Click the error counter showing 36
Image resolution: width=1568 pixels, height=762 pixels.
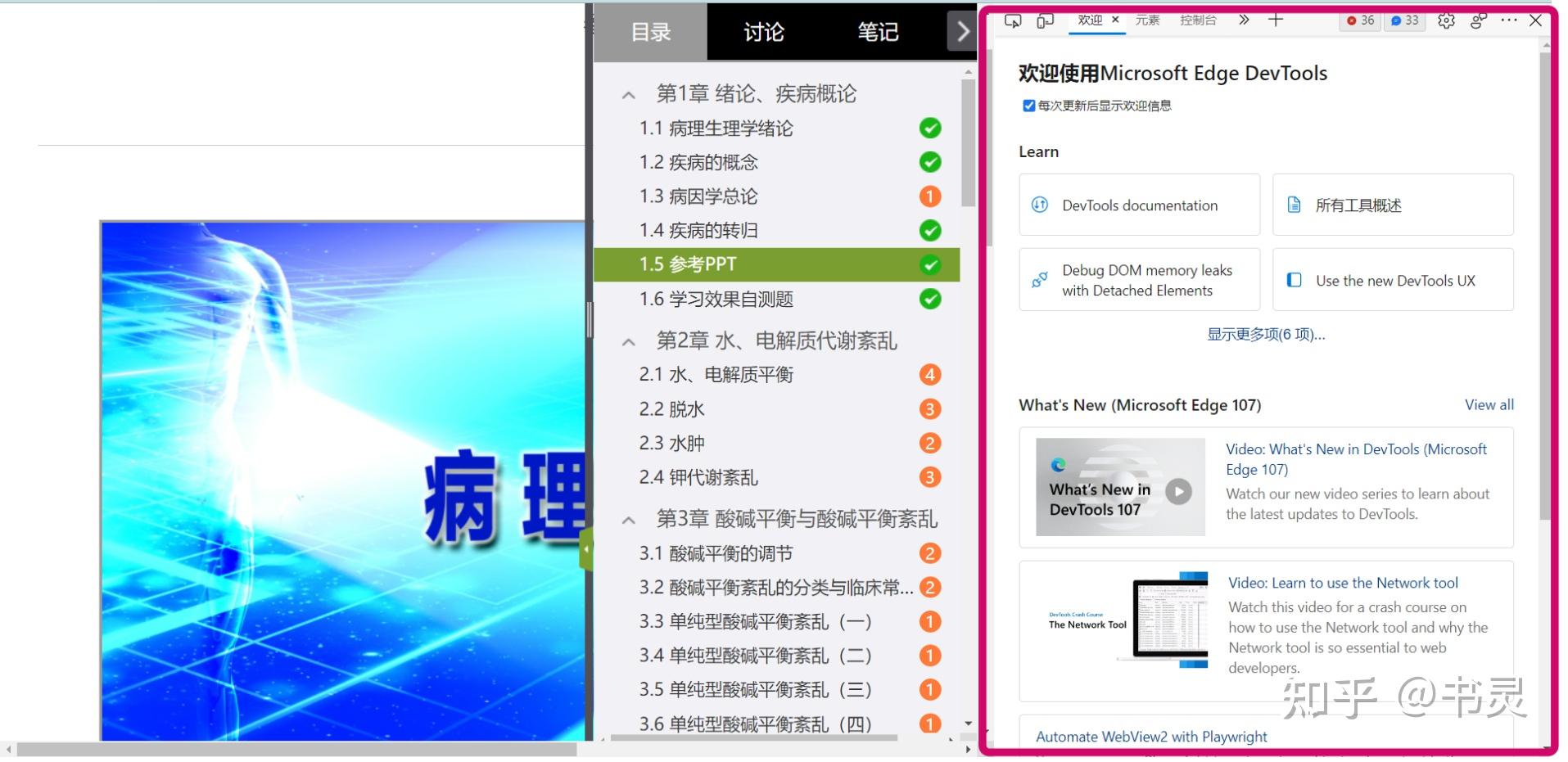pyautogui.click(x=1359, y=20)
